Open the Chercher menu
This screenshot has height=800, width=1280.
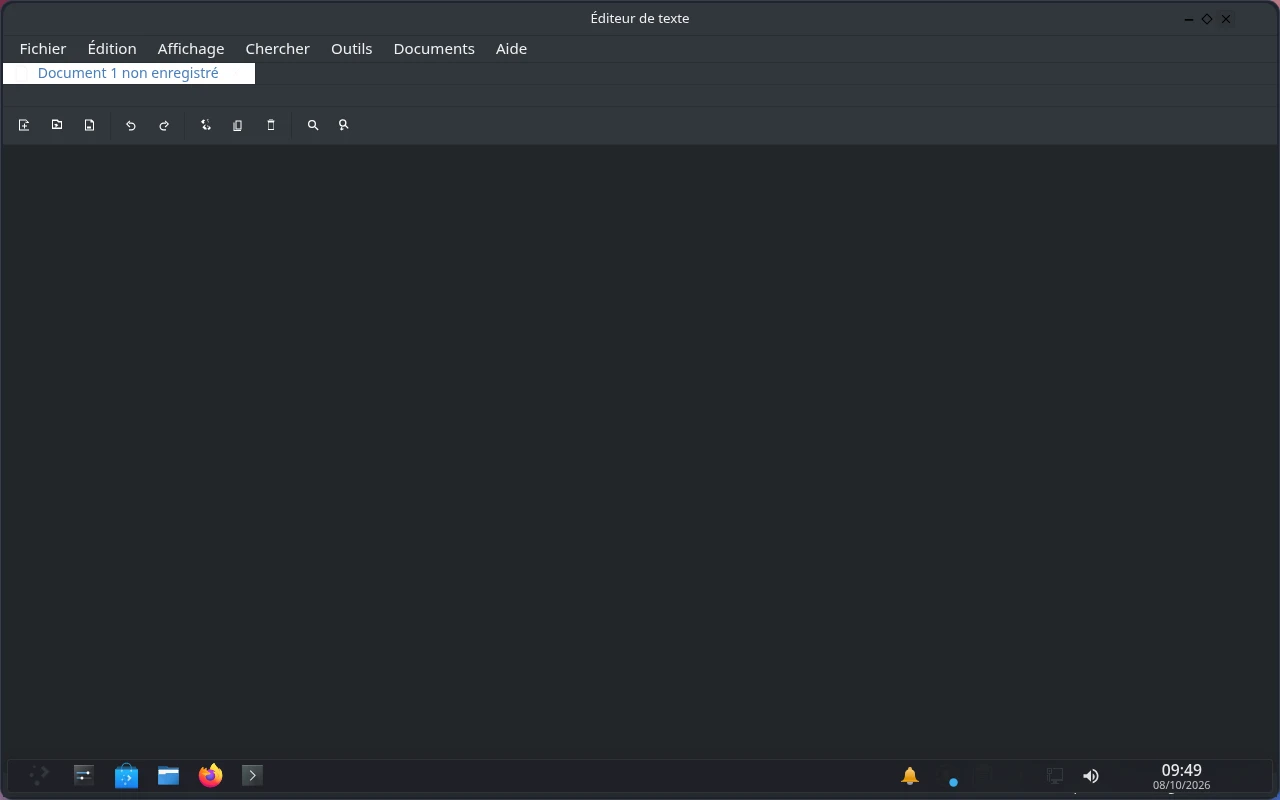pyautogui.click(x=278, y=48)
